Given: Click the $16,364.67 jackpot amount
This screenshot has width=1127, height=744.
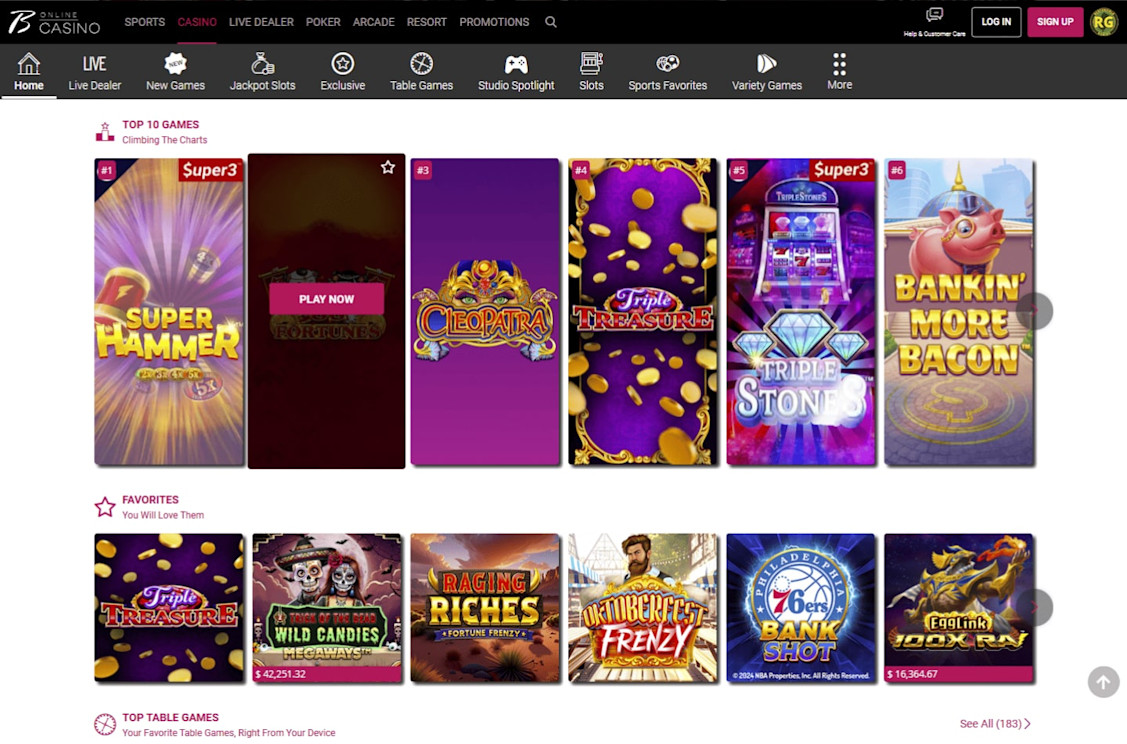Looking at the screenshot, I should (912, 674).
